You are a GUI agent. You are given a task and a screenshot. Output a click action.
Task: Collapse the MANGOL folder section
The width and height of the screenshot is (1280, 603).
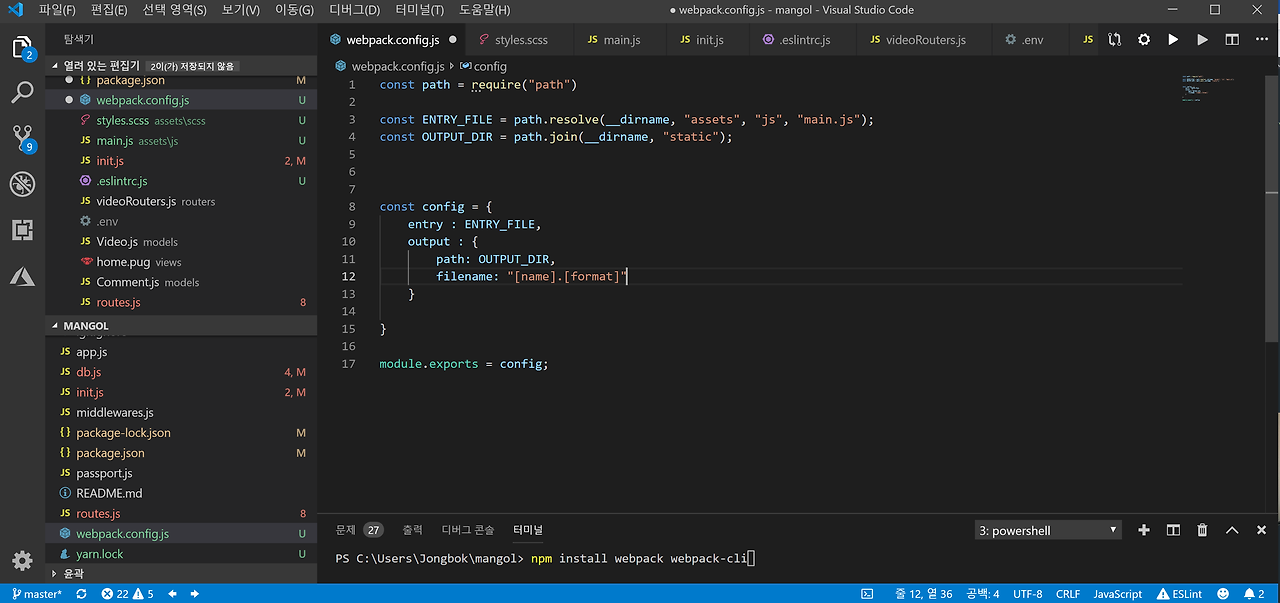click(x=86, y=326)
